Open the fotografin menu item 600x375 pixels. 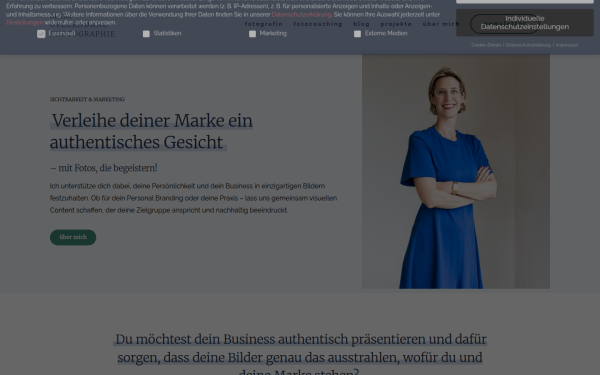coord(264,24)
